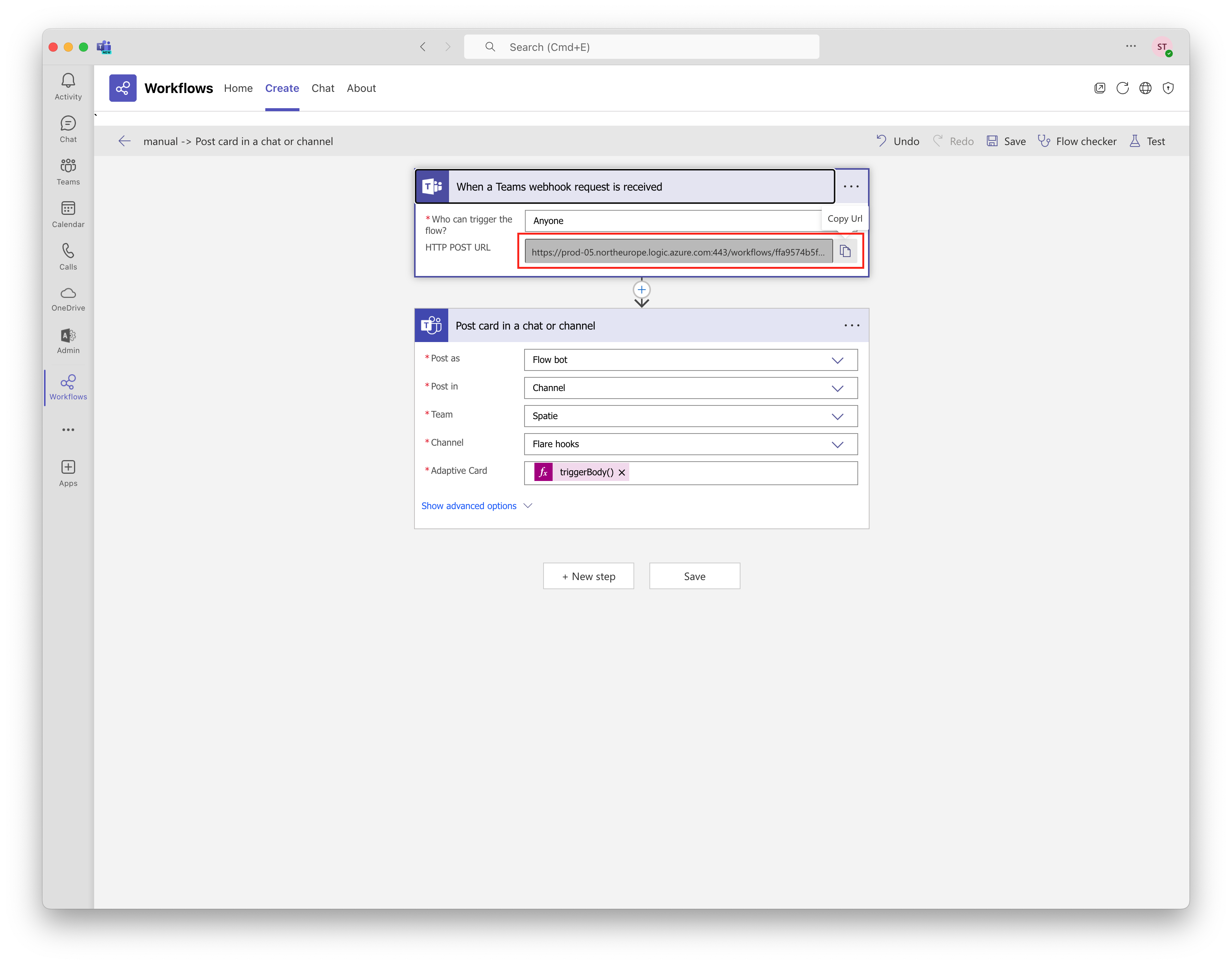Open the Channel dropdown showing Flare hooks

click(x=690, y=444)
